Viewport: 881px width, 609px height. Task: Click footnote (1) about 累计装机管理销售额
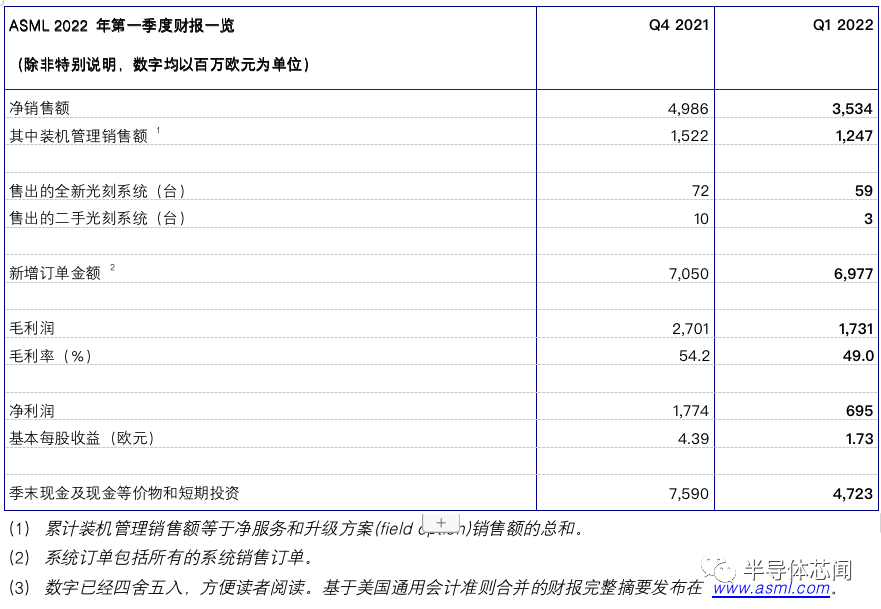297,529
